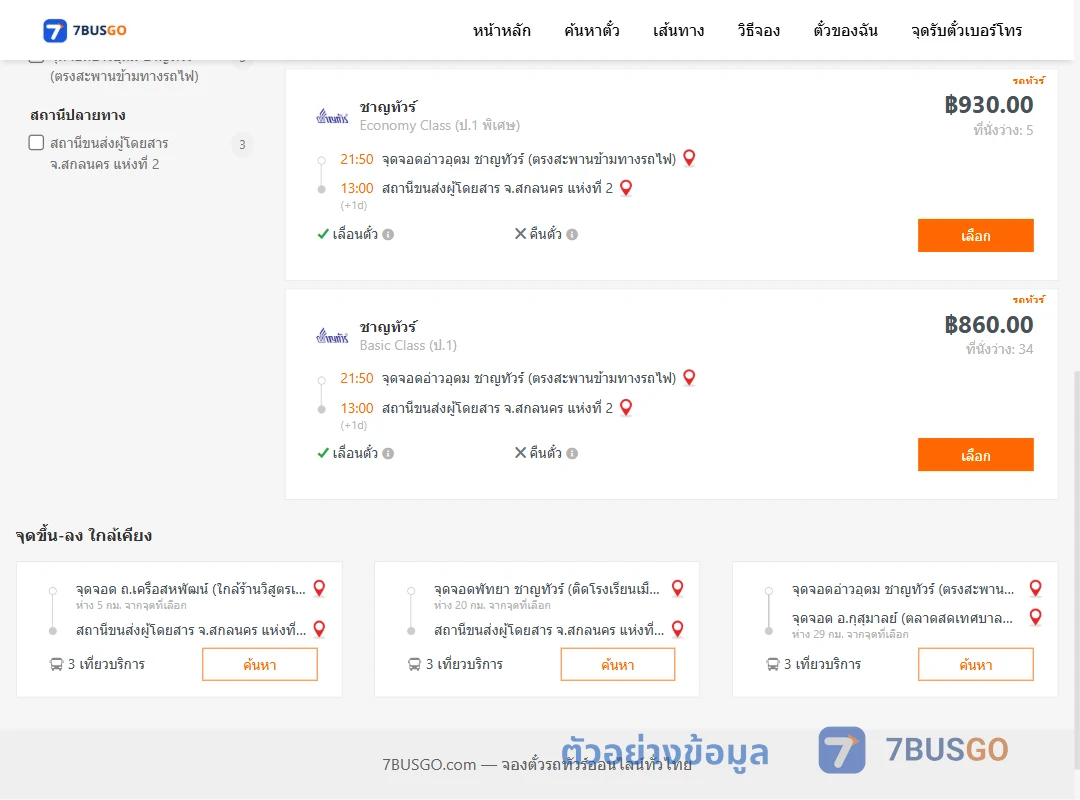Image resolution: width=1080 pixels, height=800 pixels.
Task: Click arrival station map pin in ถ.เครือสหพัฒน์ card
Action: tap(319, 629)
